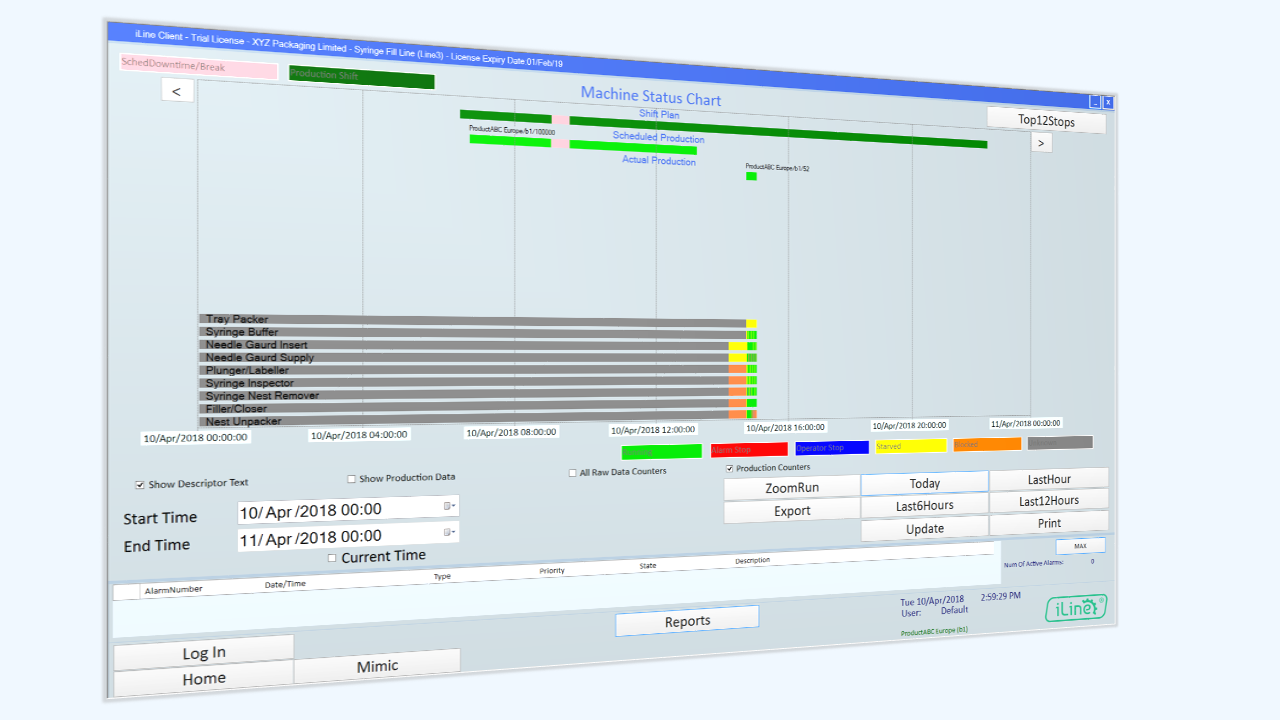Click the iLine logo icon
The height and width of the screenshot is (720, 1280).
[x=1075, y=607]
